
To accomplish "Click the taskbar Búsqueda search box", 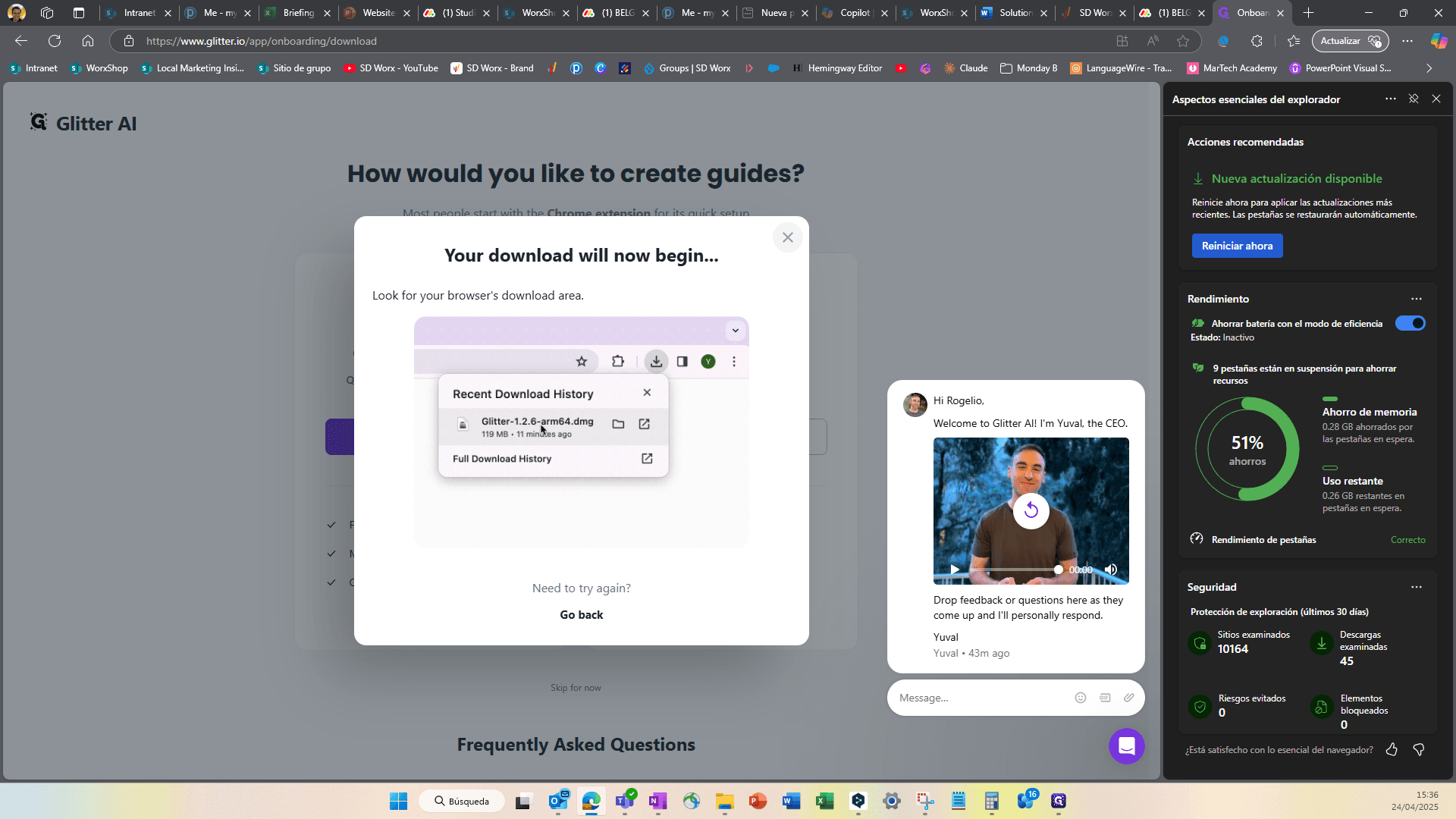I will click(463, 801).
